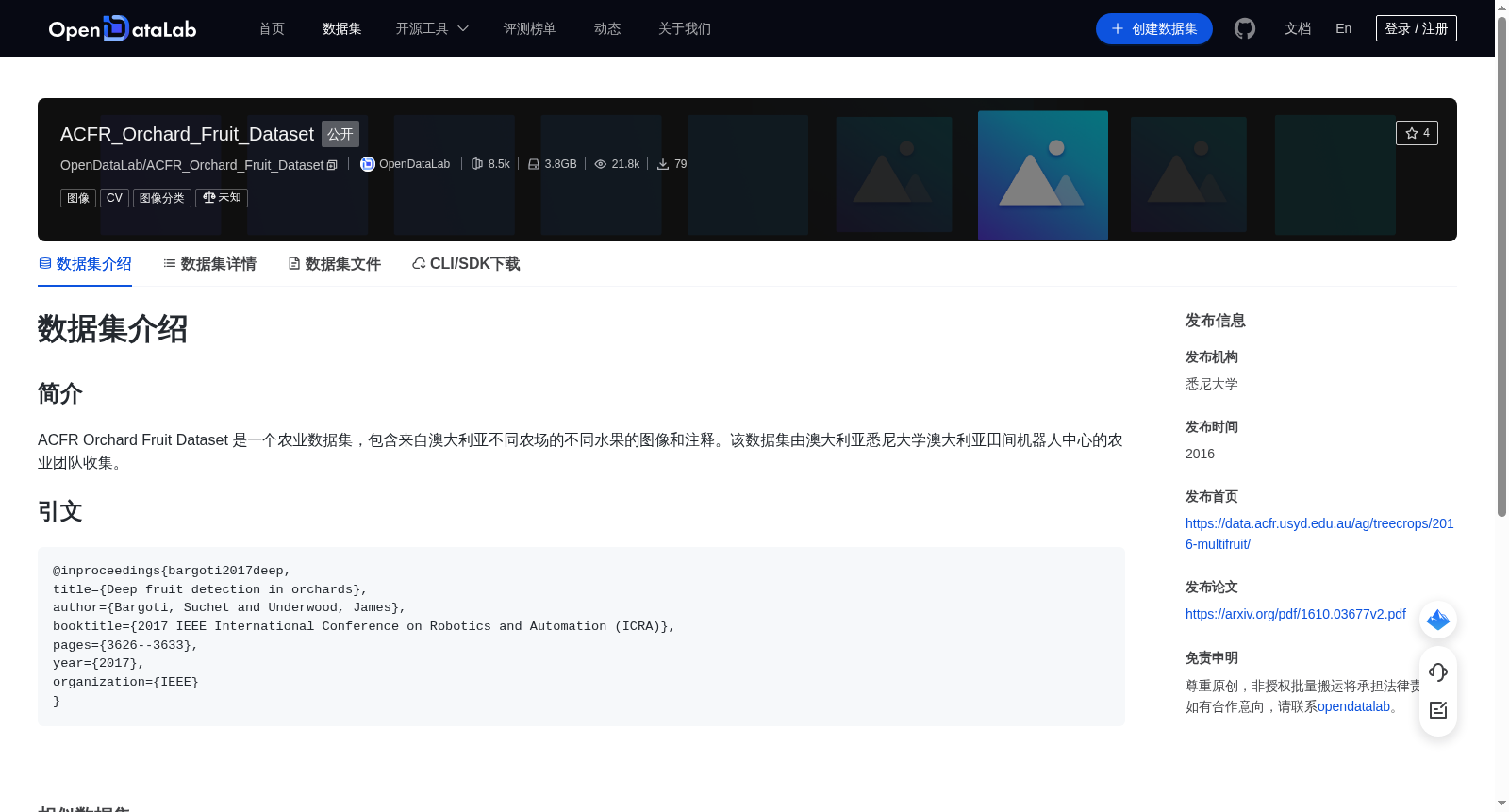Open the arxiv.org paper PDF link
Viewport: 1509px width, 812px height.
tap(1296, 614)
